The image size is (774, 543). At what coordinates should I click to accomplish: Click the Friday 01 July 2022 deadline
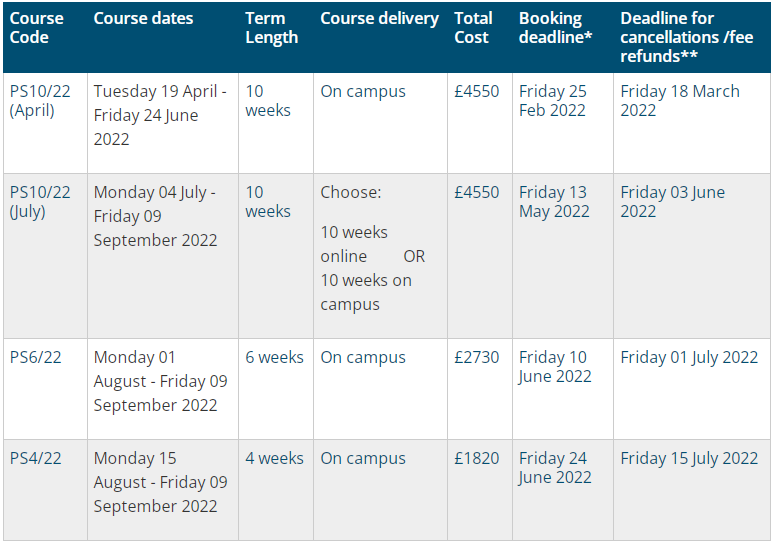(689, 358)
